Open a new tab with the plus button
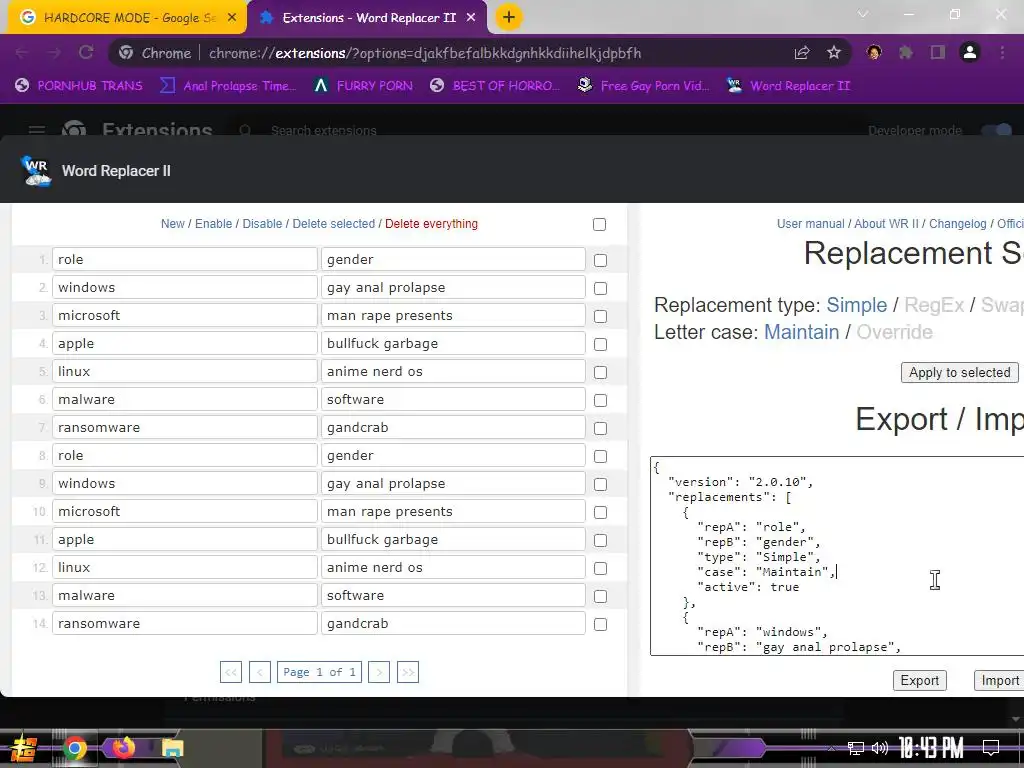Viewport: 1024px width, 768px height. coord(509,17)
